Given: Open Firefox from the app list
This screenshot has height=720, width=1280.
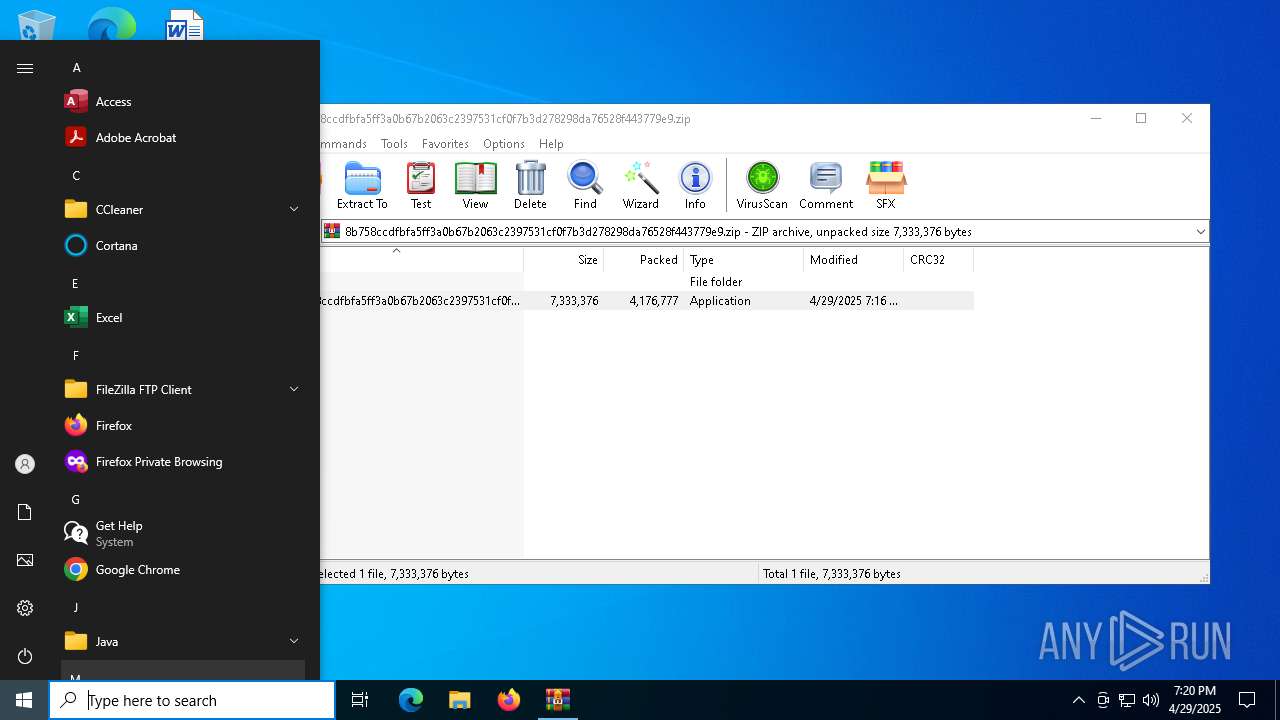Looking at the screenshot, I should click(183, 426).
